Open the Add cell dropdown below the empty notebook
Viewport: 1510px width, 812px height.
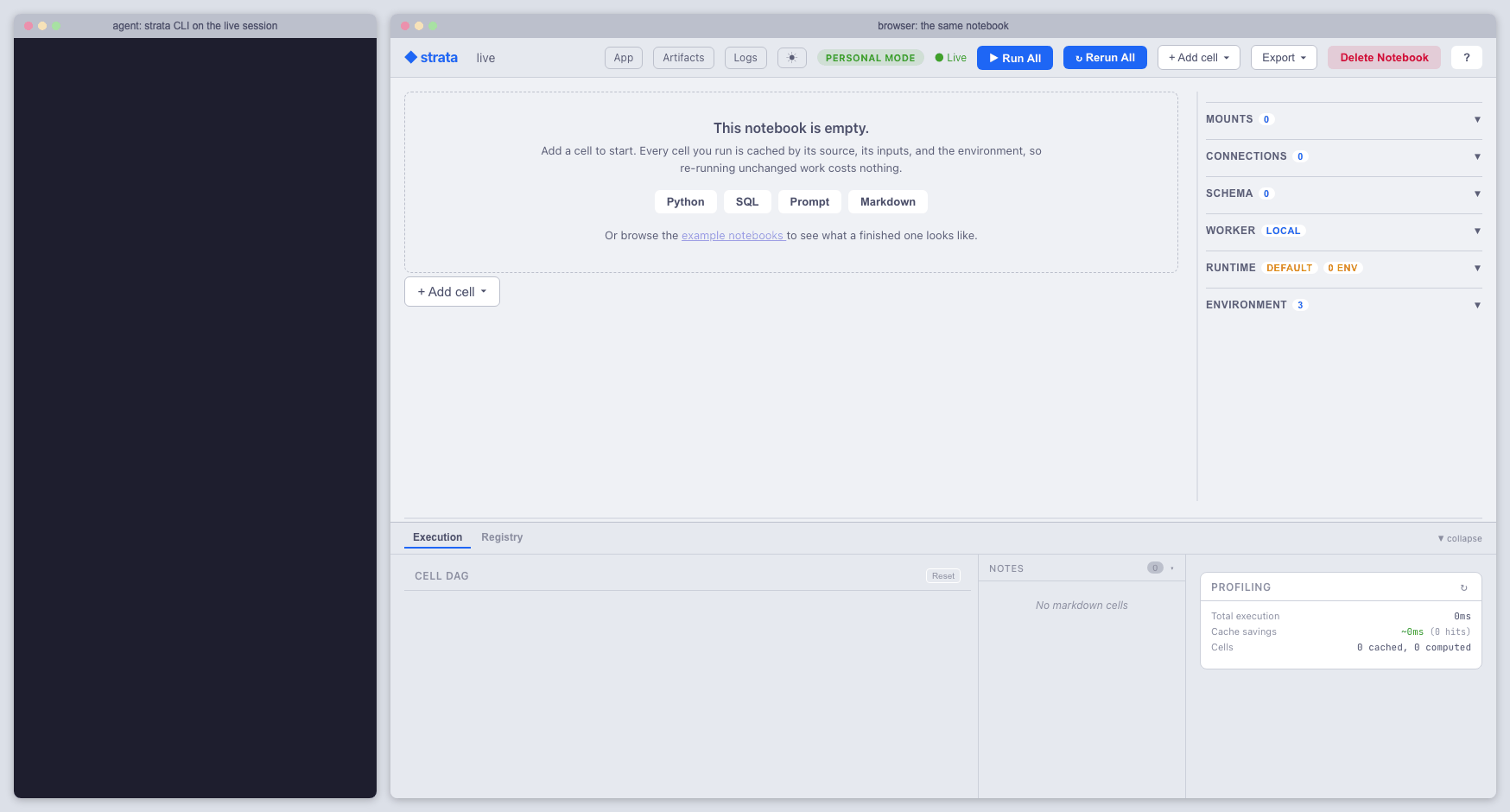point(452,292)
